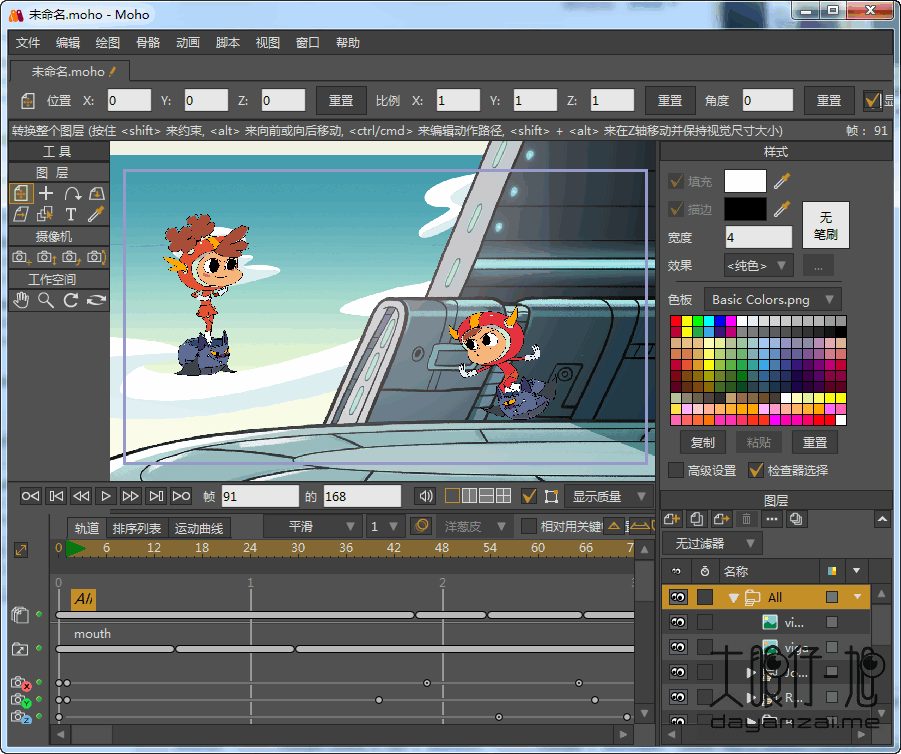This screenshot has height=754, width=901.
Task: Click 重置 button next to position Z
Action: [341, 101]
